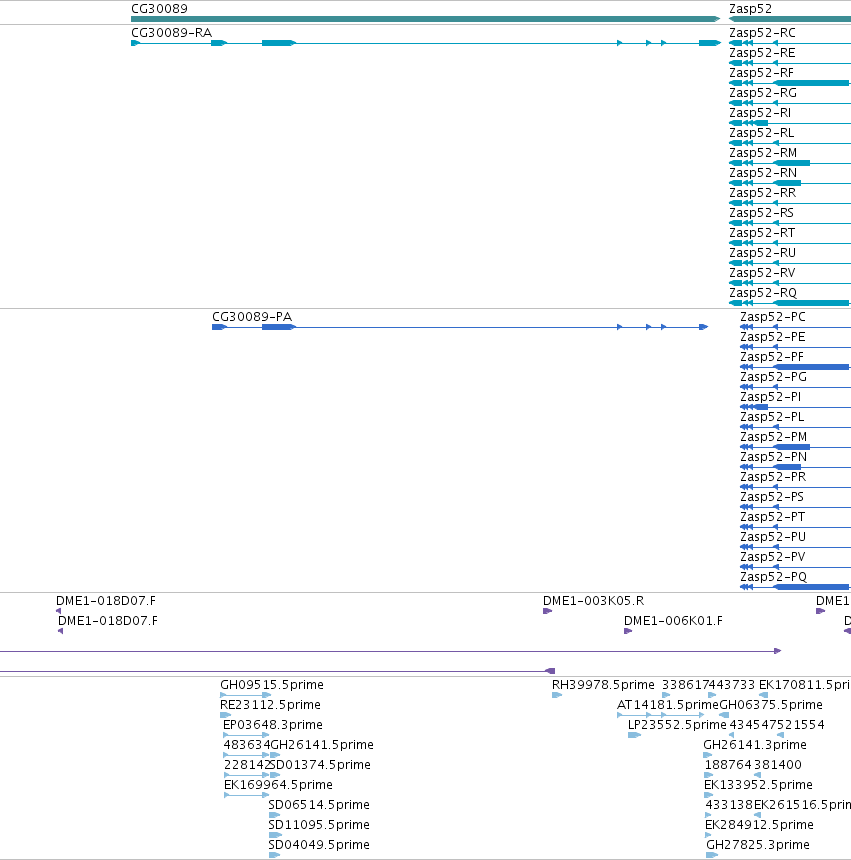The width and height of the screenshot is (851, 860).
Task: Click the Zasp52-RI transcript label
Action: (x=760, y=113)
